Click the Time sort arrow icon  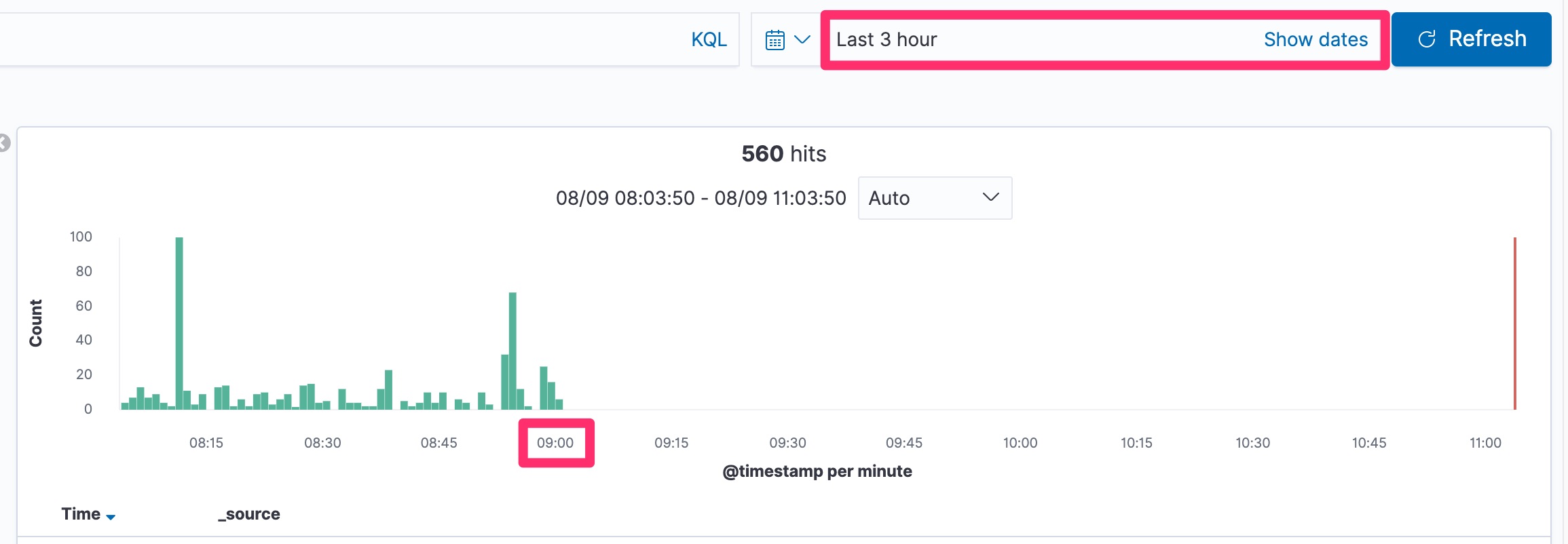point(111,517)
